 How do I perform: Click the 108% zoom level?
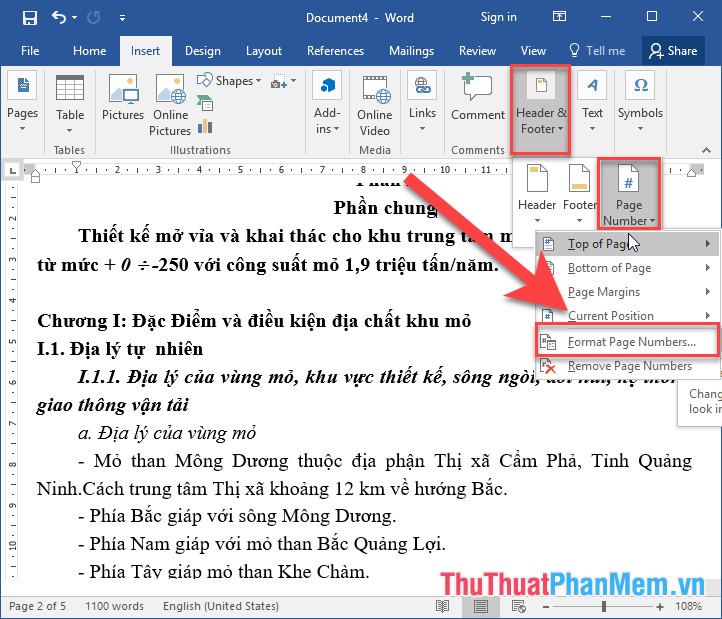click(689, 606)
